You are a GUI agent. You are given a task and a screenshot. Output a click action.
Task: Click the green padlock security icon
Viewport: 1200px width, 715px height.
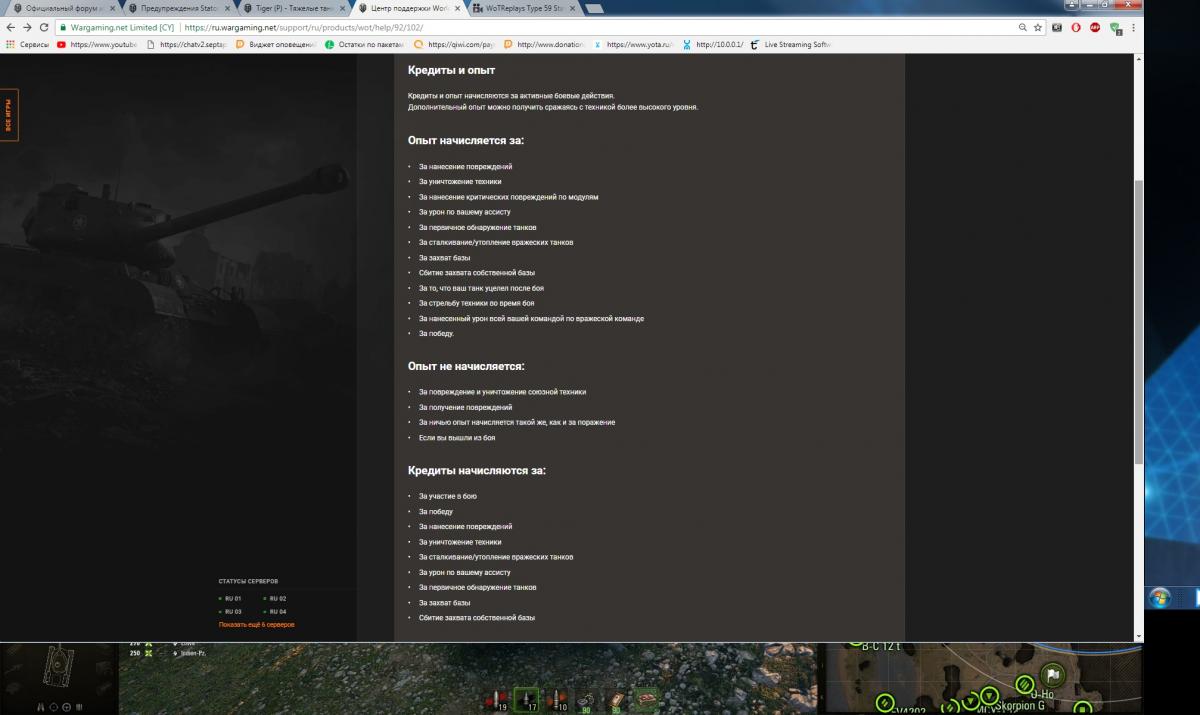[x=63, y=28]
